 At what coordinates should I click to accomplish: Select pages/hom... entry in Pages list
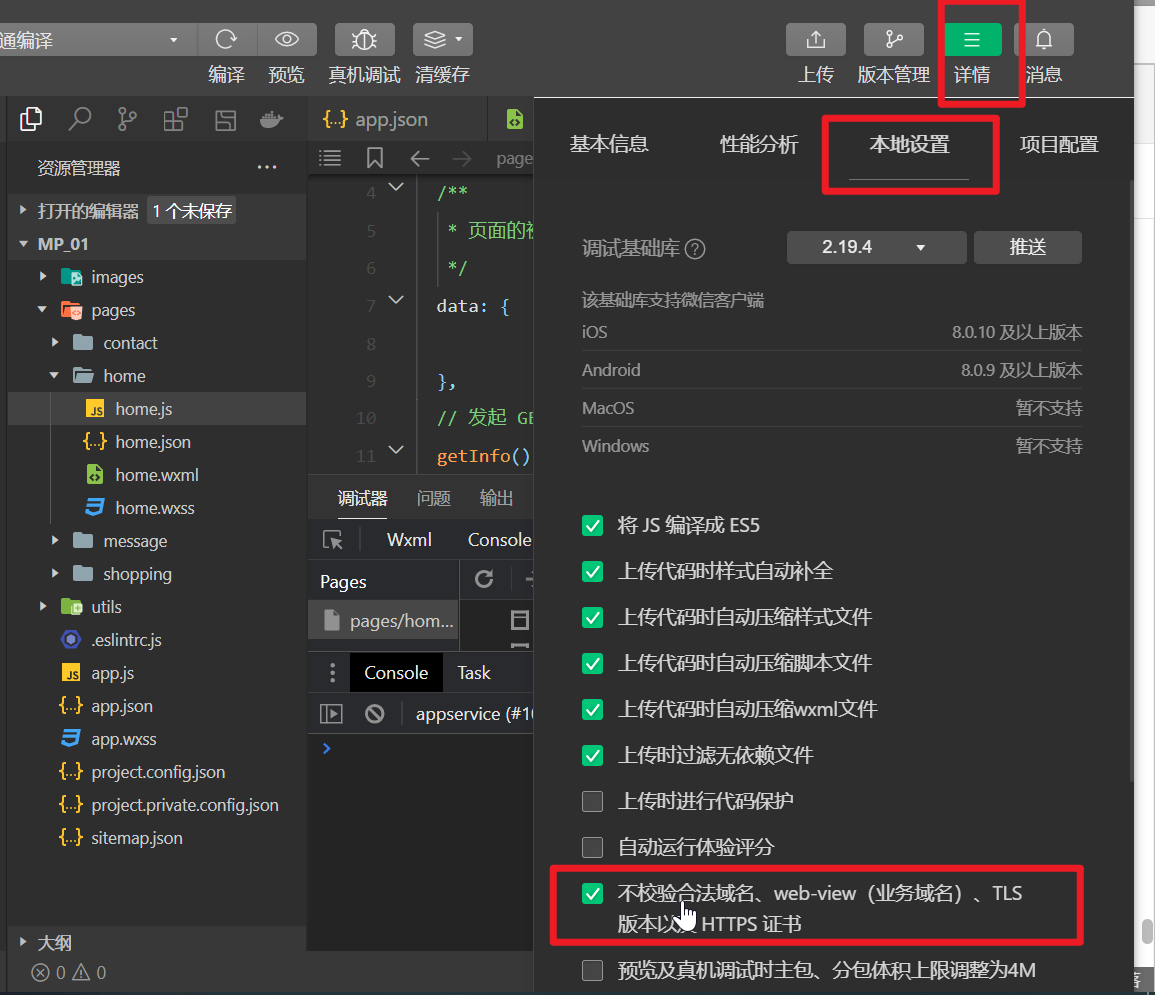pyautogui.click(x=384, y=620)
